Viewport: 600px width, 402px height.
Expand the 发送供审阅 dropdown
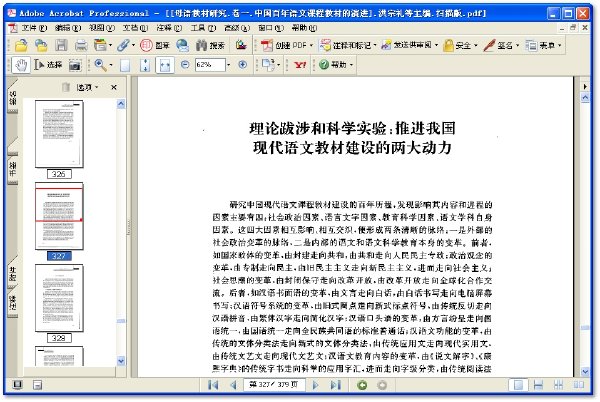pyautogui.click(x=436, y=45)
